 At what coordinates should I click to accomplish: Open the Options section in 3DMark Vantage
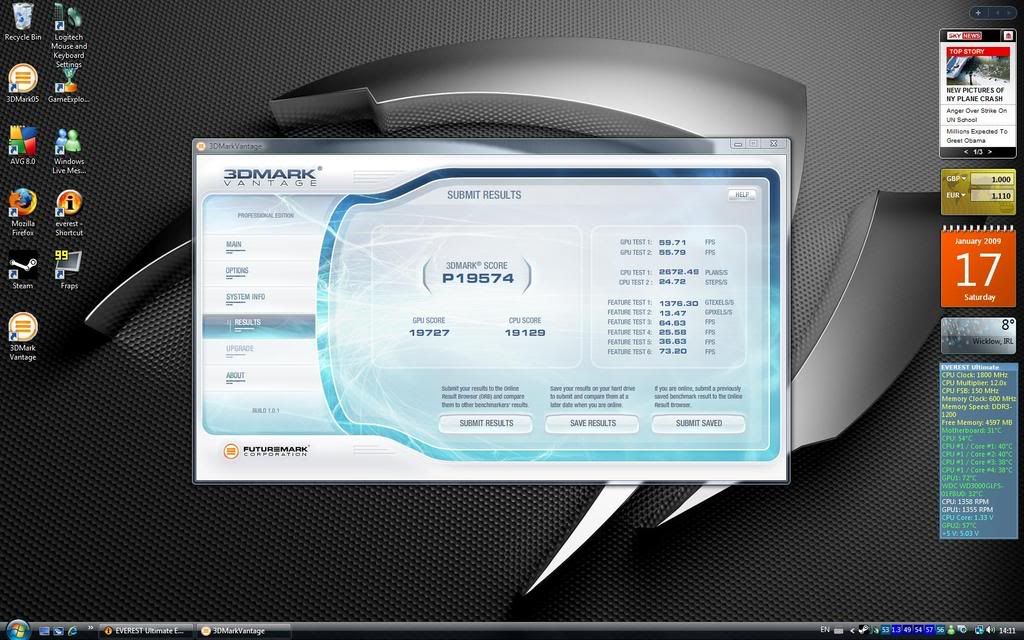point(237,271)
